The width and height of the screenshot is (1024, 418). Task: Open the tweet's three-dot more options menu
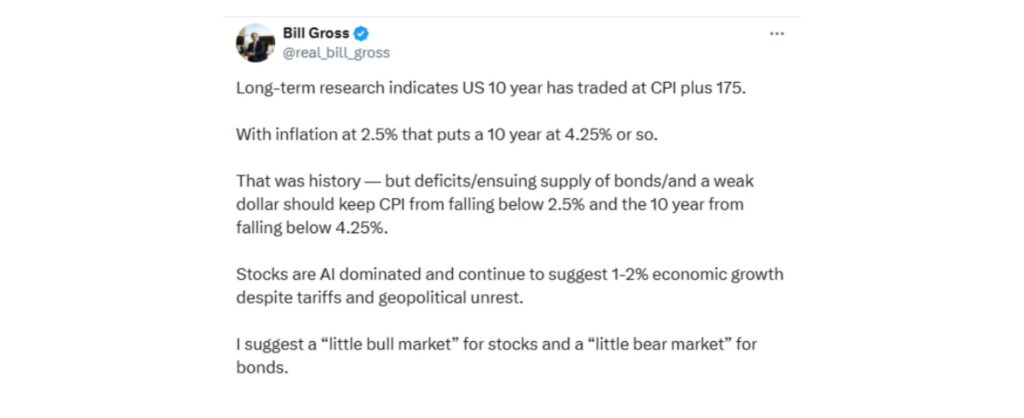(776, 33)
